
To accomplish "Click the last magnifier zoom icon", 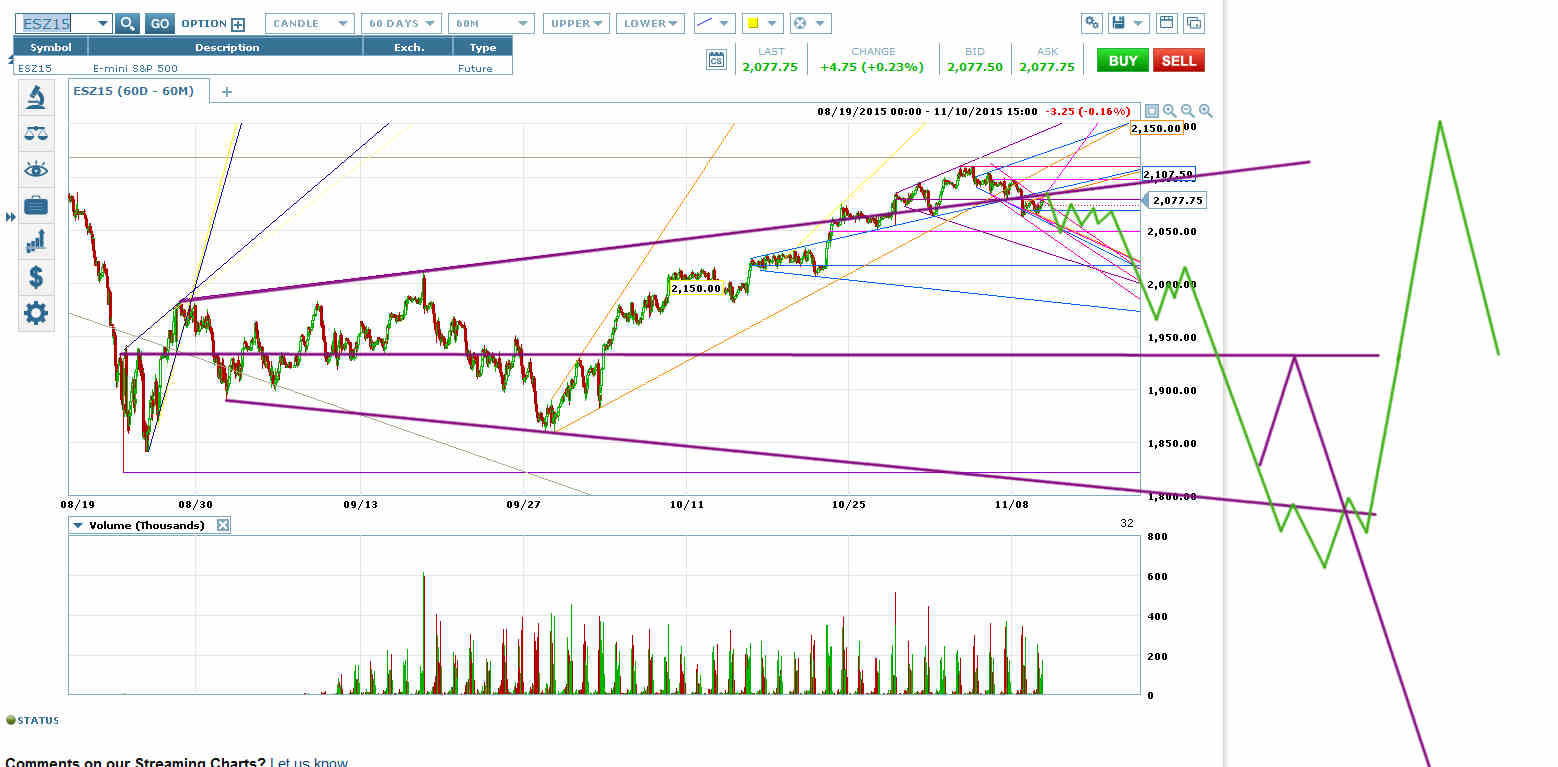I will 1206,111.
